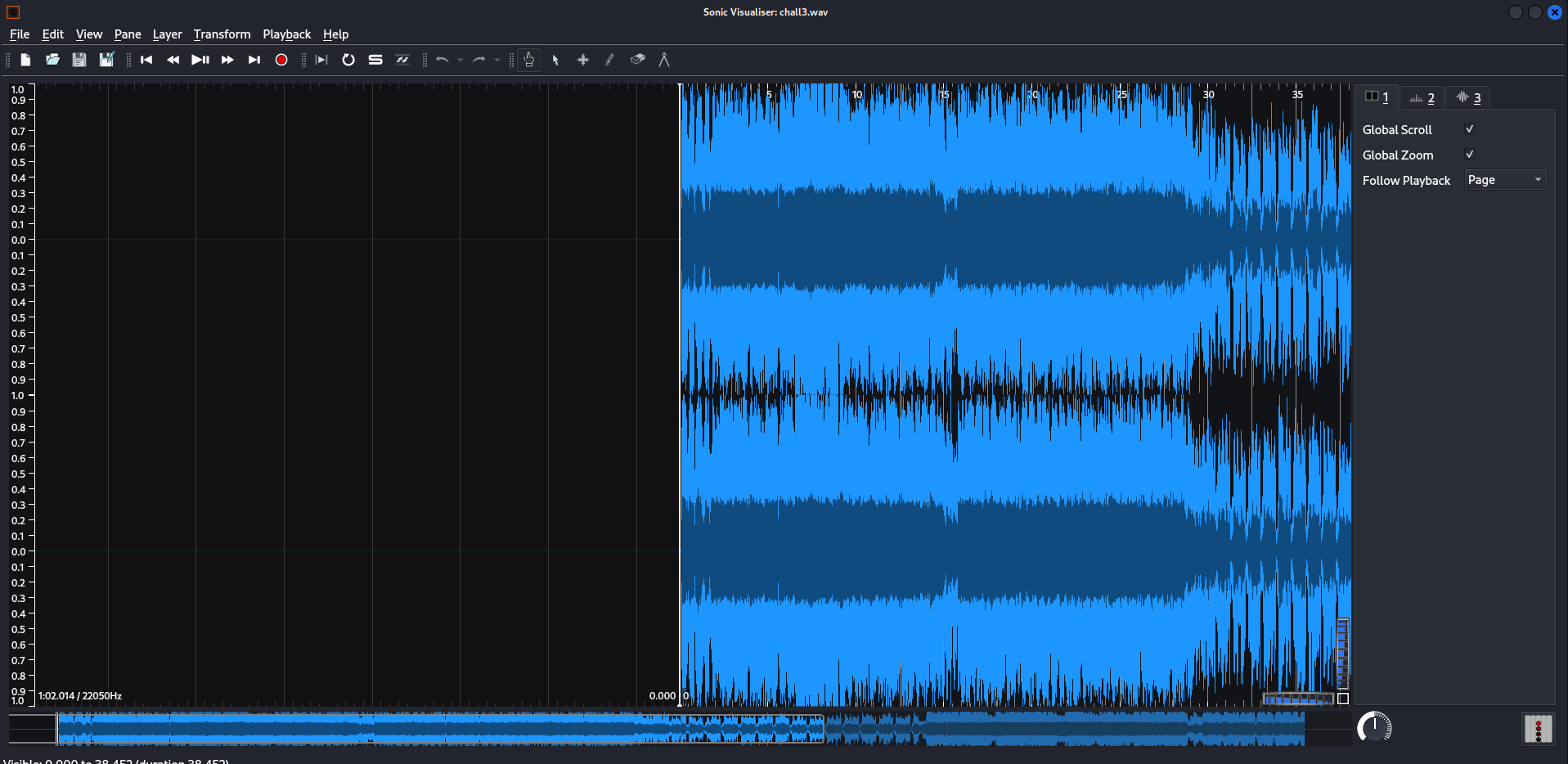Expand the Undo history arrow
The width and height of the screenshot is (1568, 764).
pyautogui.click(x=461, y=60)
